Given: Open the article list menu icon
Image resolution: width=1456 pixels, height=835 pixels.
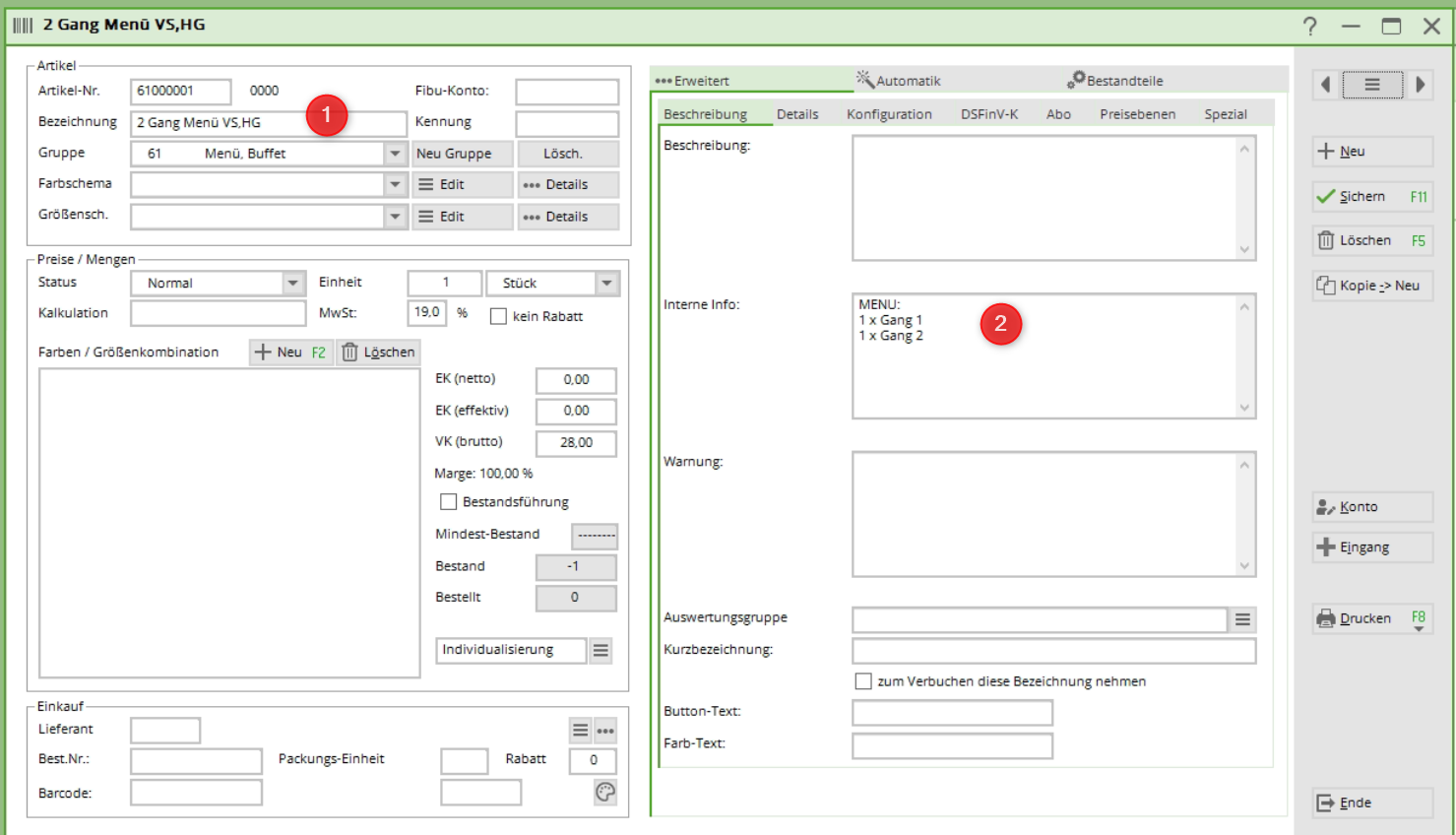Looking at the screenshot, I should (x=1371, y=85).
